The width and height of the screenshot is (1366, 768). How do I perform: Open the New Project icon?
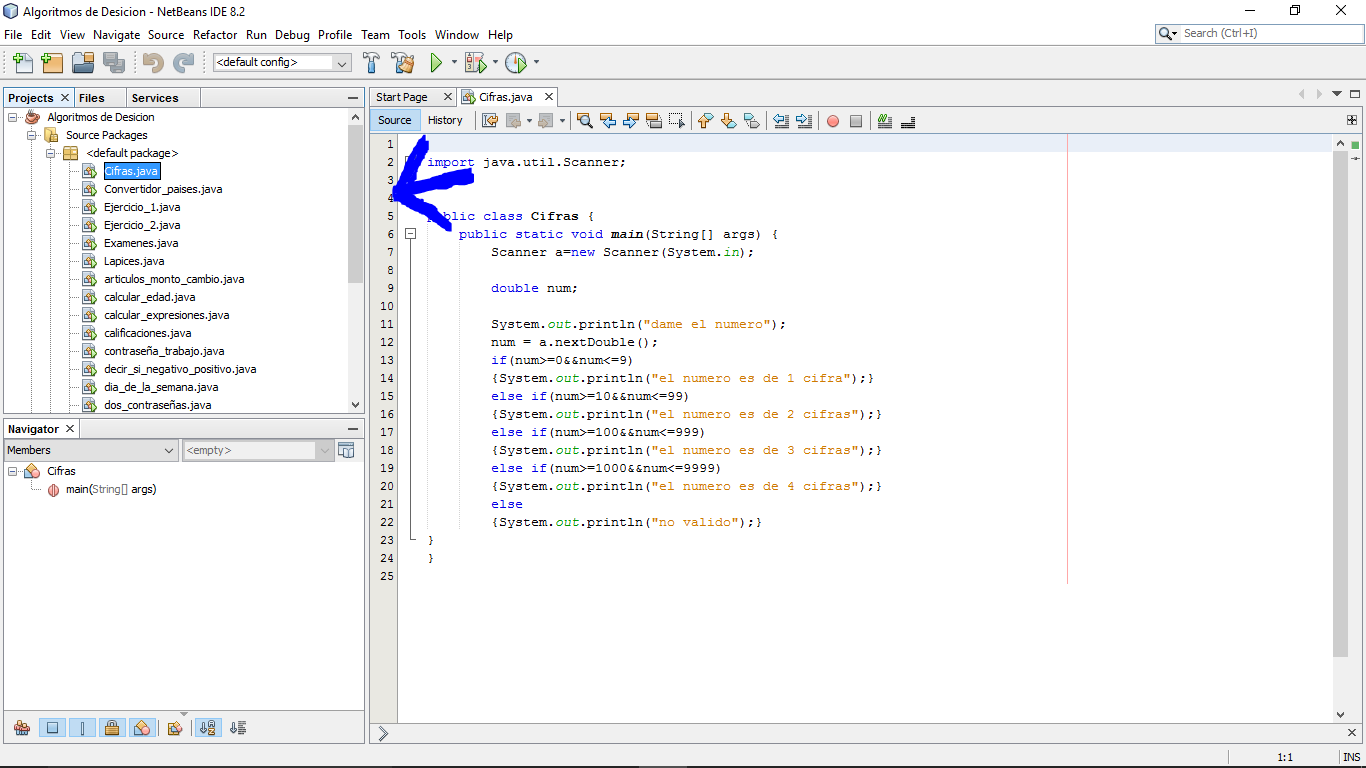tap(52, 62)
